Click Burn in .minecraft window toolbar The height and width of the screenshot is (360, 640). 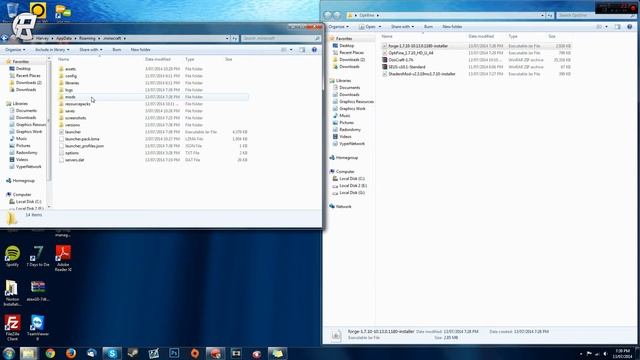point(117,50)
